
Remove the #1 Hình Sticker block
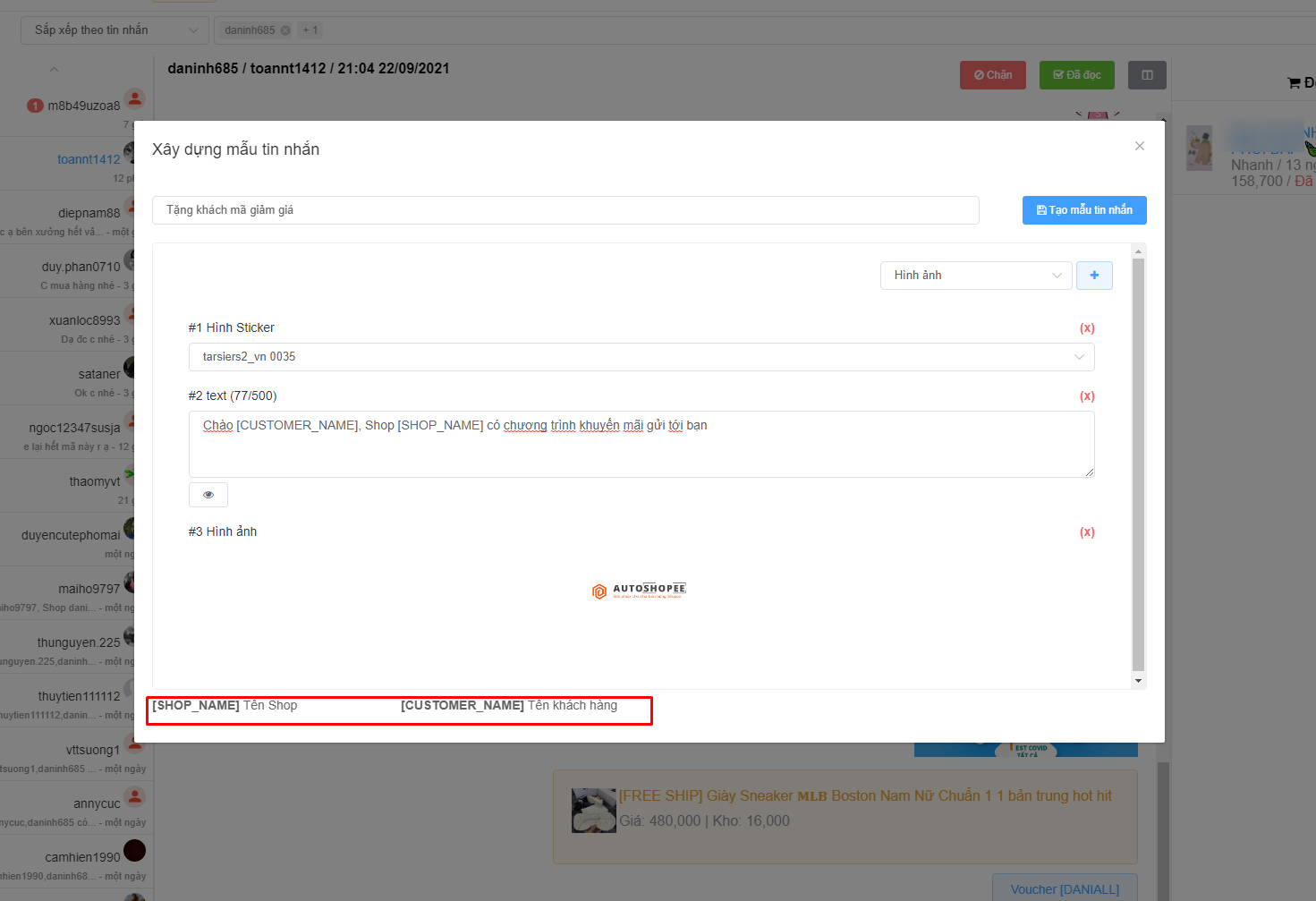tap(1087, 328)
